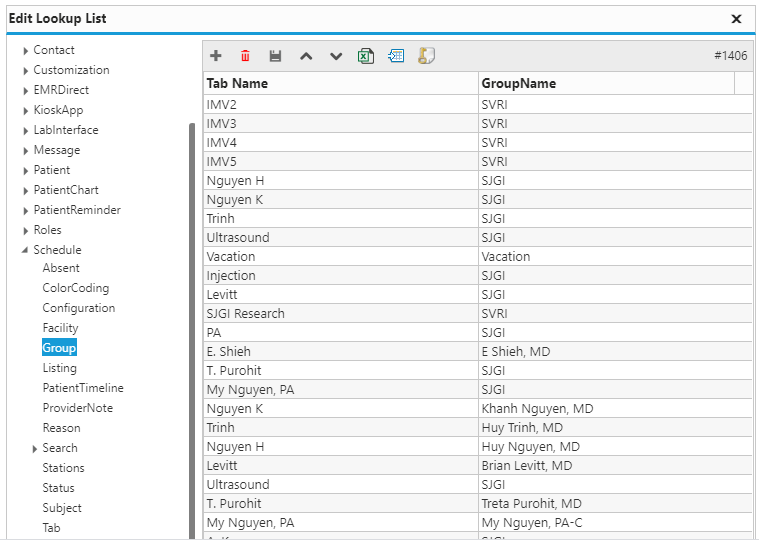This screenshot has height=544, width=759.
Task: Expand the PatientReminder tree node
Action: 26,211
